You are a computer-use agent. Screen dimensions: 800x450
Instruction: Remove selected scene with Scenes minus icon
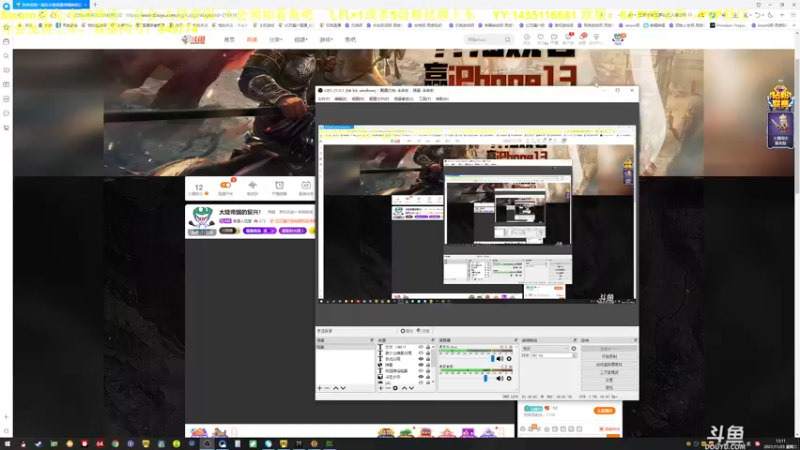327,388
